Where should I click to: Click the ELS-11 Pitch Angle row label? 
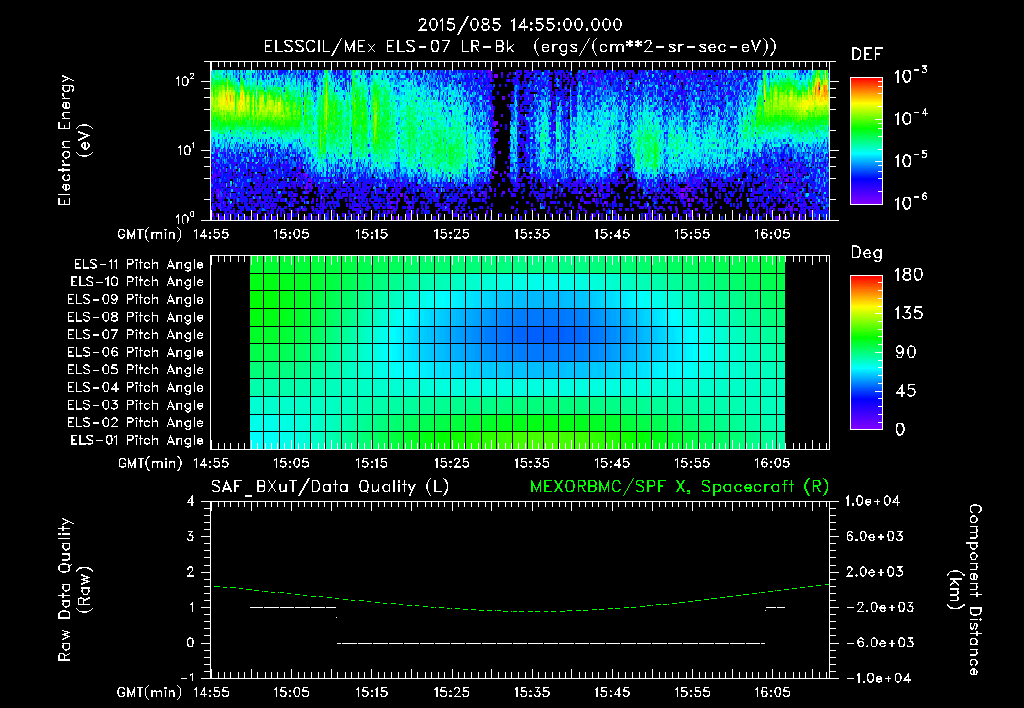coord(138,265)
